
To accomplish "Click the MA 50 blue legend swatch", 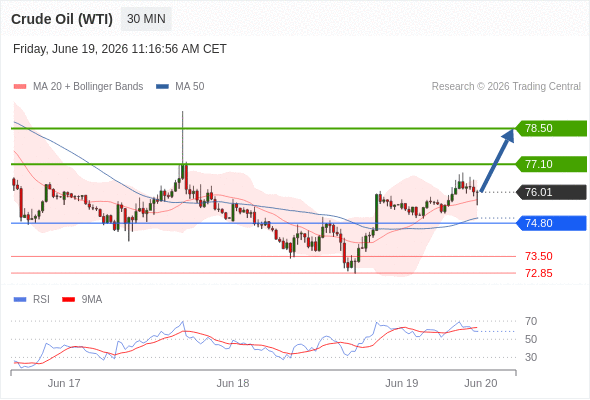I will click(162, 87).
